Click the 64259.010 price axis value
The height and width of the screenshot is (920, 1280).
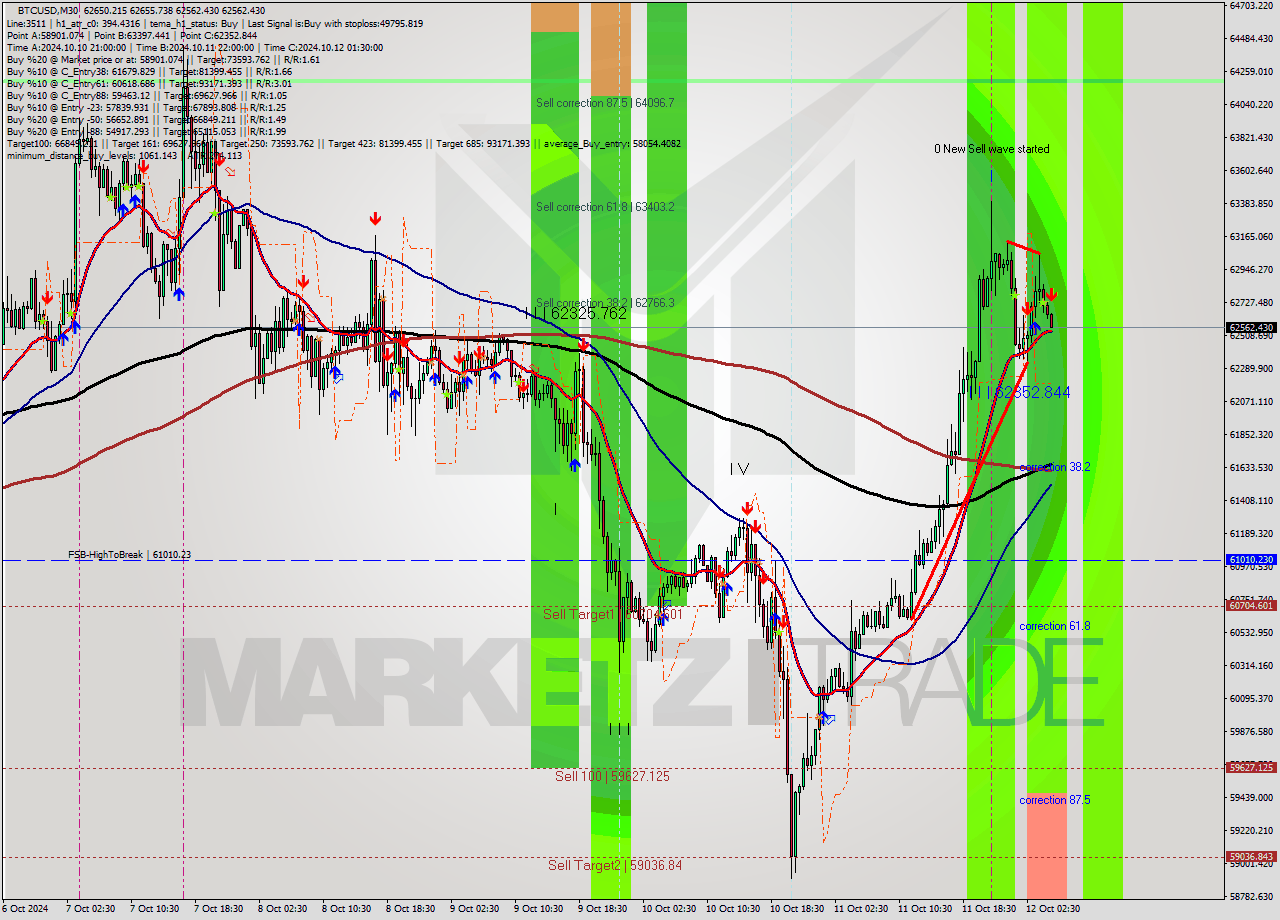pyautogui.click(x=1251, y=71)
